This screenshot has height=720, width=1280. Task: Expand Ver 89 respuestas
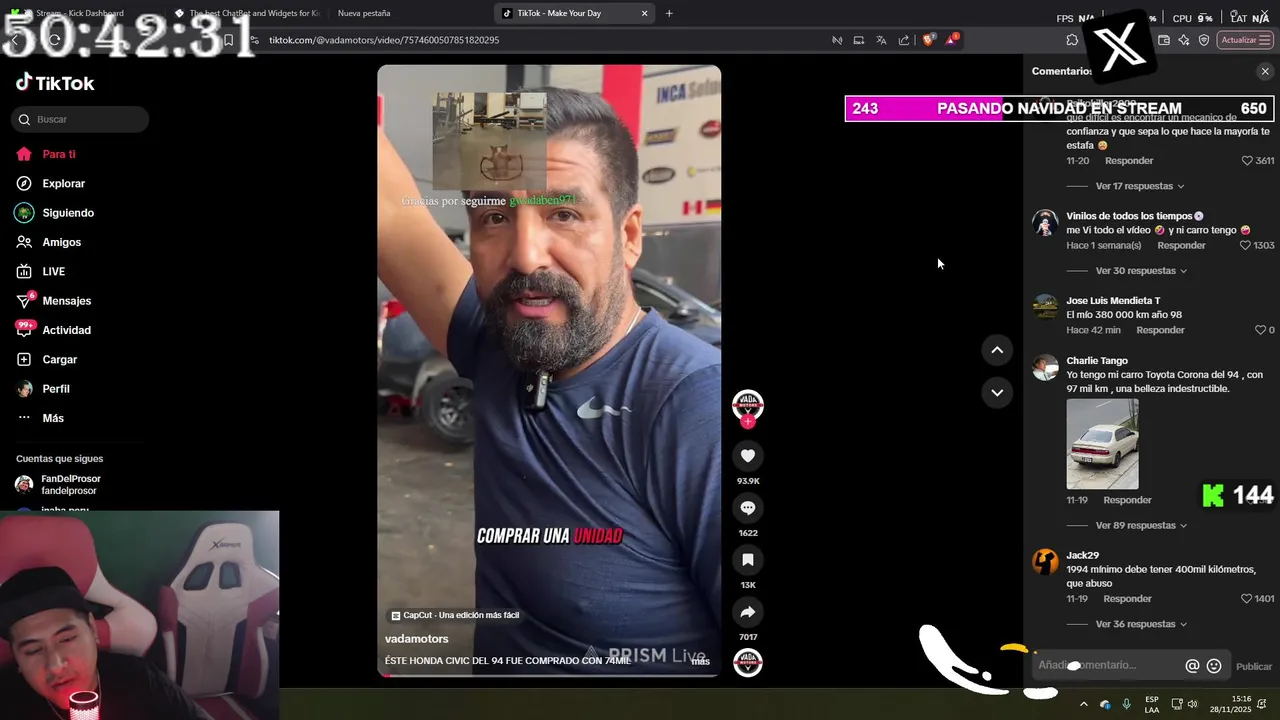[1141, 525]
